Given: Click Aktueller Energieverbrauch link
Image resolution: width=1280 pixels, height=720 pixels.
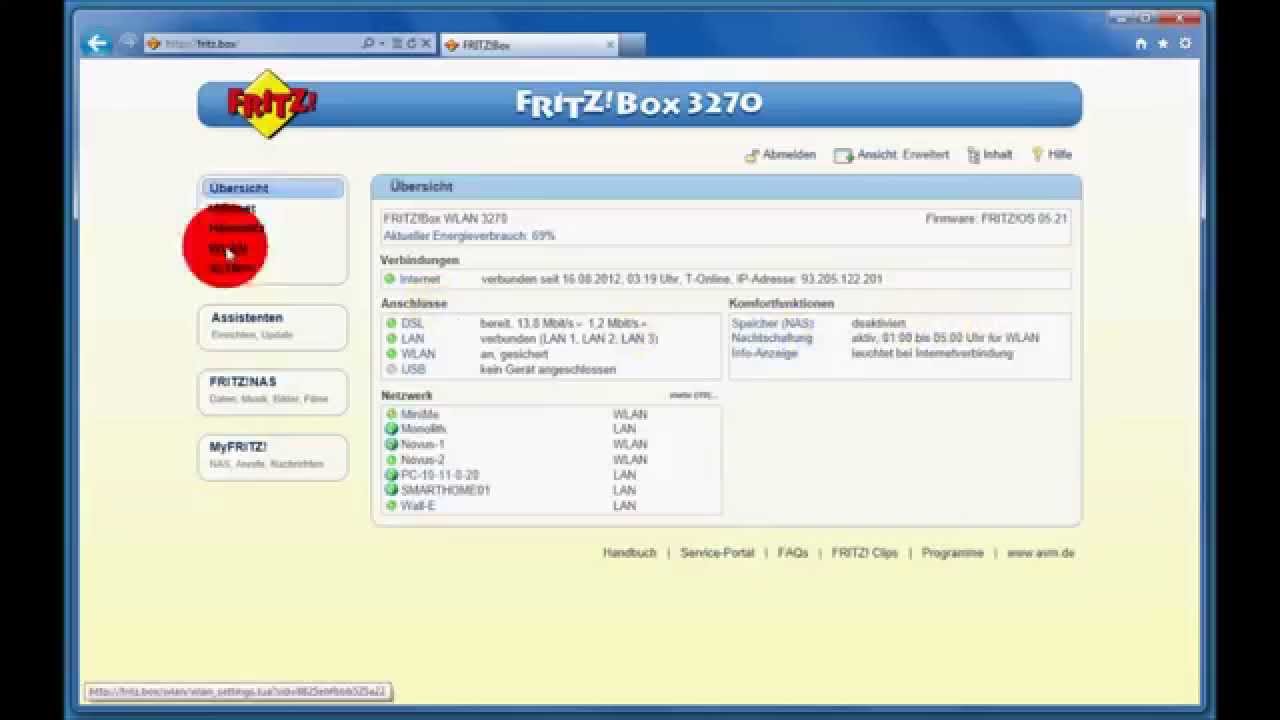Looking at the screenshot, I should tap(469, 236).
